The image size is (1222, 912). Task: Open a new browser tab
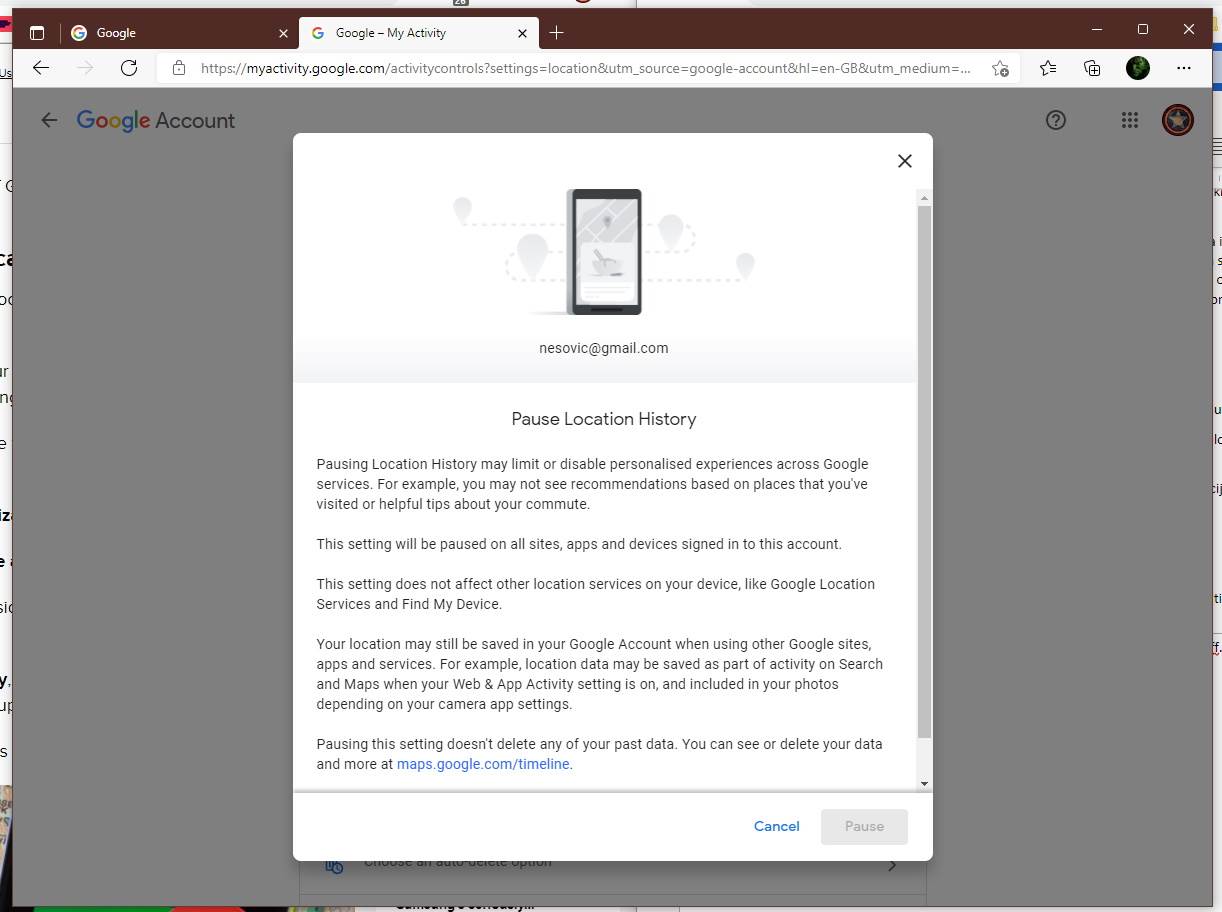point(556,33)
